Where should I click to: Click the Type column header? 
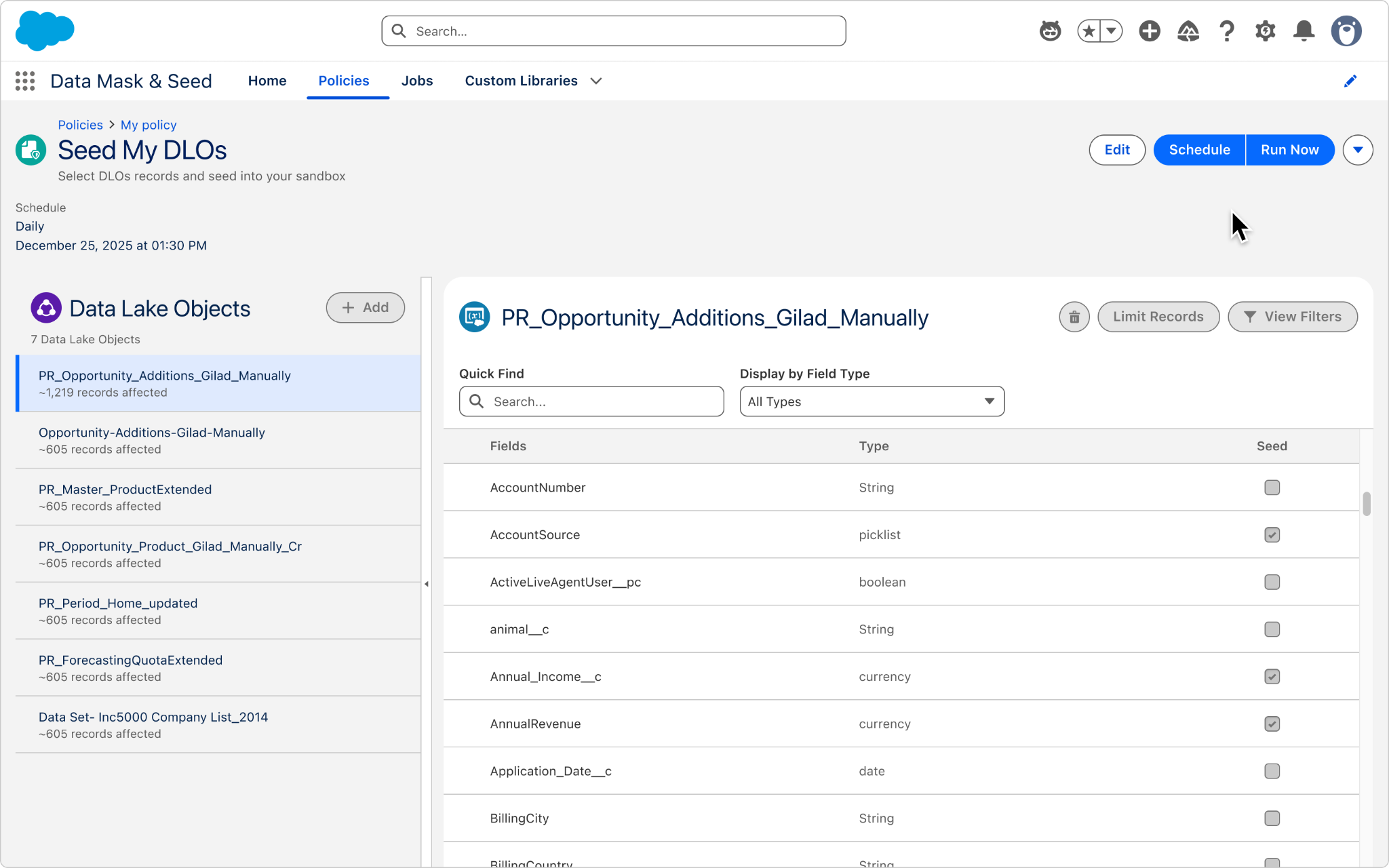coord(874,446)
